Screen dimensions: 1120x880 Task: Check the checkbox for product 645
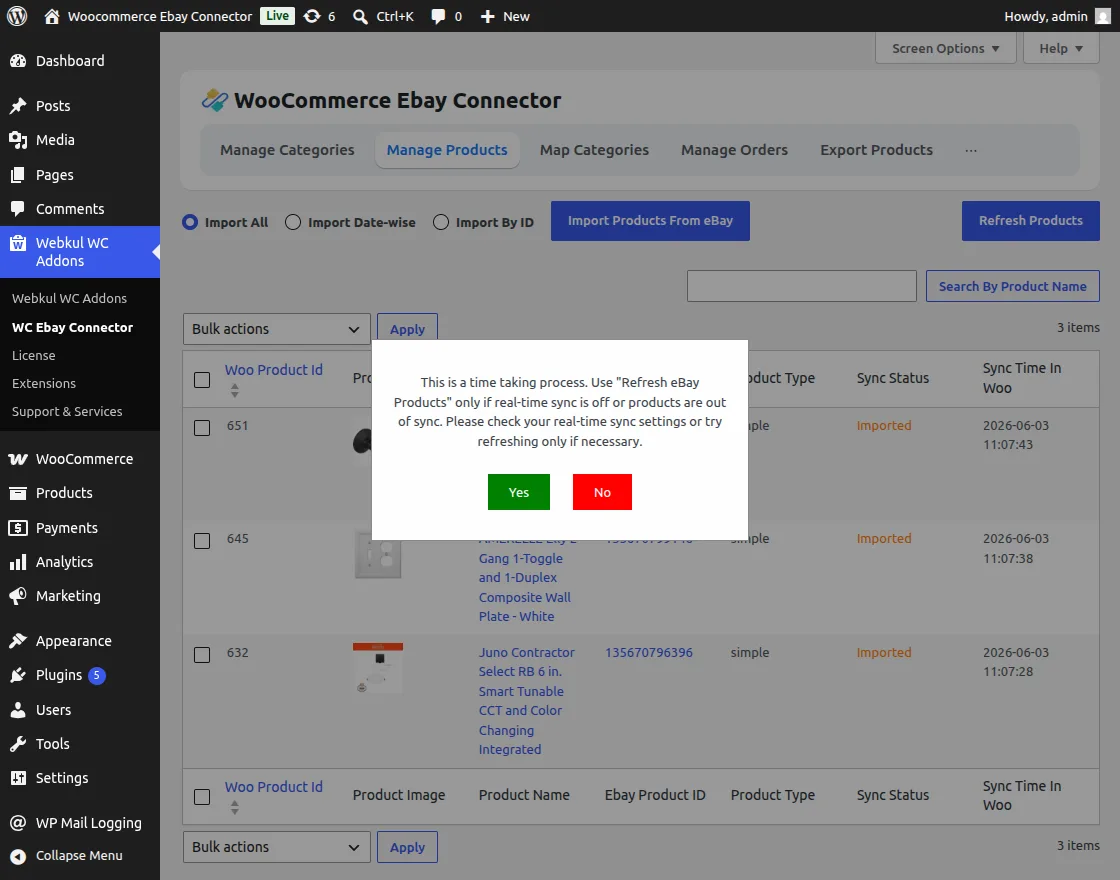[202, 541]
